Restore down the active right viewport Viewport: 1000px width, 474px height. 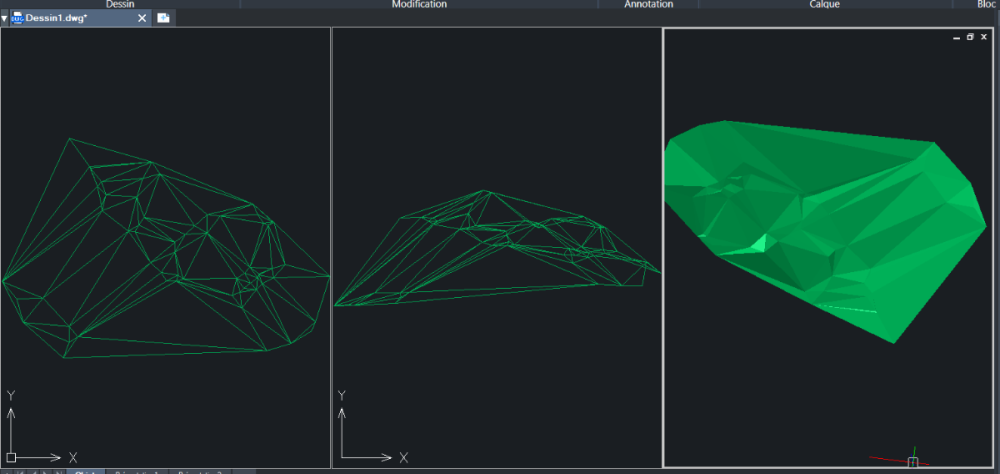click(x=970, y=37)
